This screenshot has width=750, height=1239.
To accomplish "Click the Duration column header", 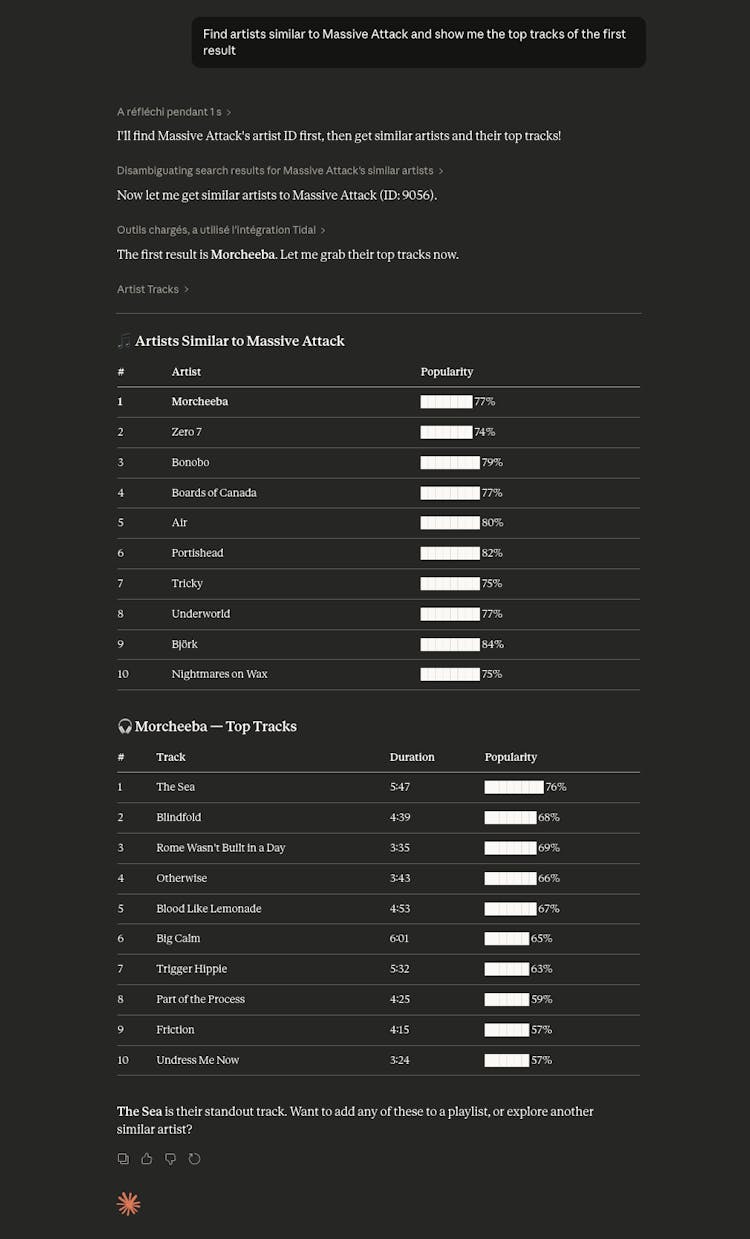I will (412, 757).
